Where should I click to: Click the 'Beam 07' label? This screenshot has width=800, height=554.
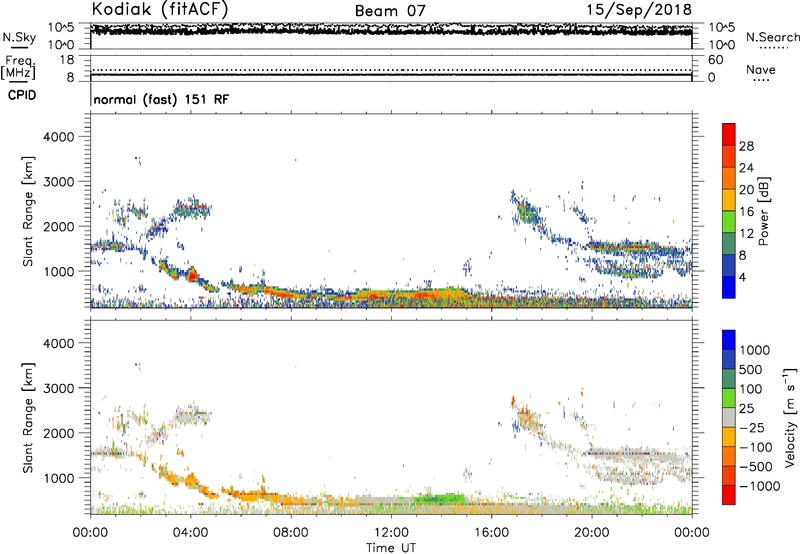click(390, 11)
